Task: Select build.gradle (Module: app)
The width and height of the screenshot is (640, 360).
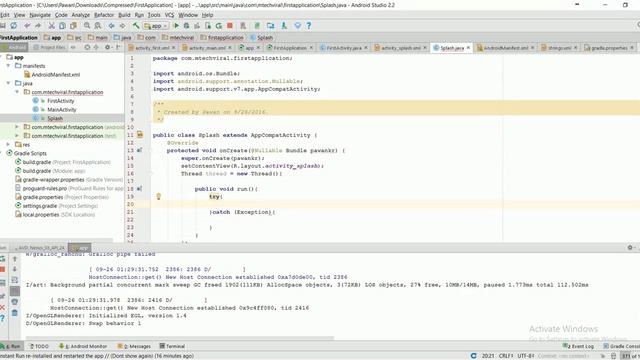Action: point(50,171)
